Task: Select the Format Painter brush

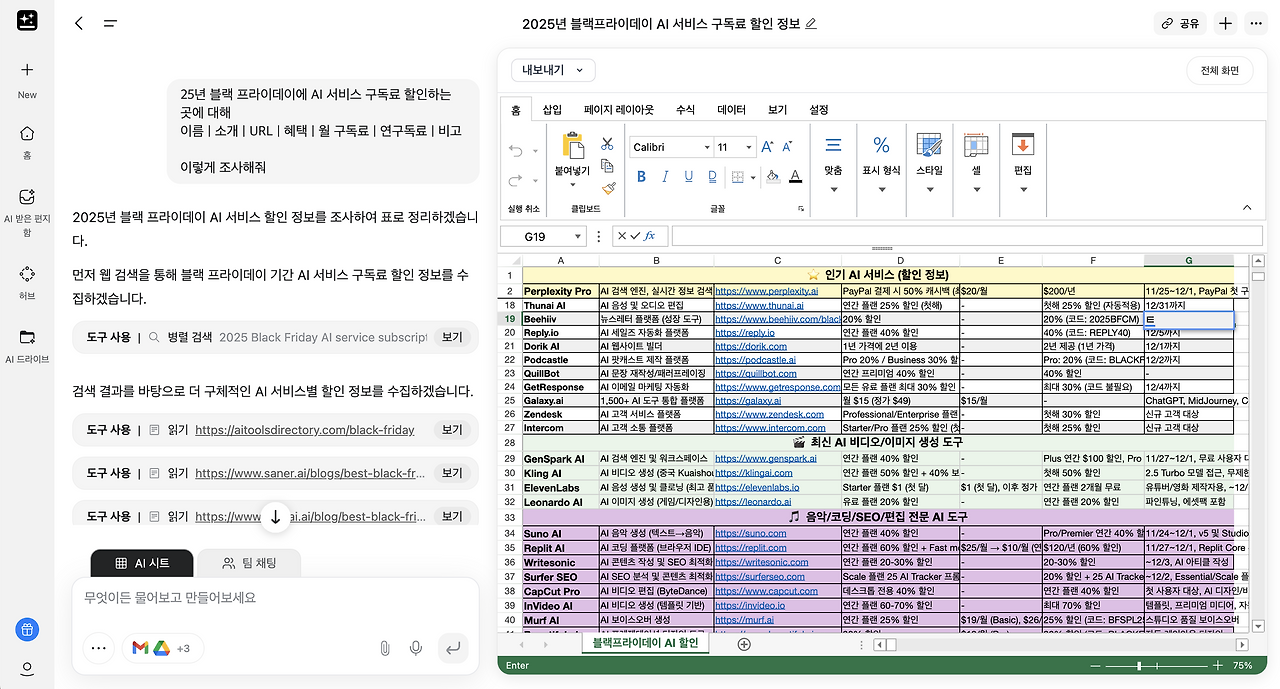Action: (607, 187)
